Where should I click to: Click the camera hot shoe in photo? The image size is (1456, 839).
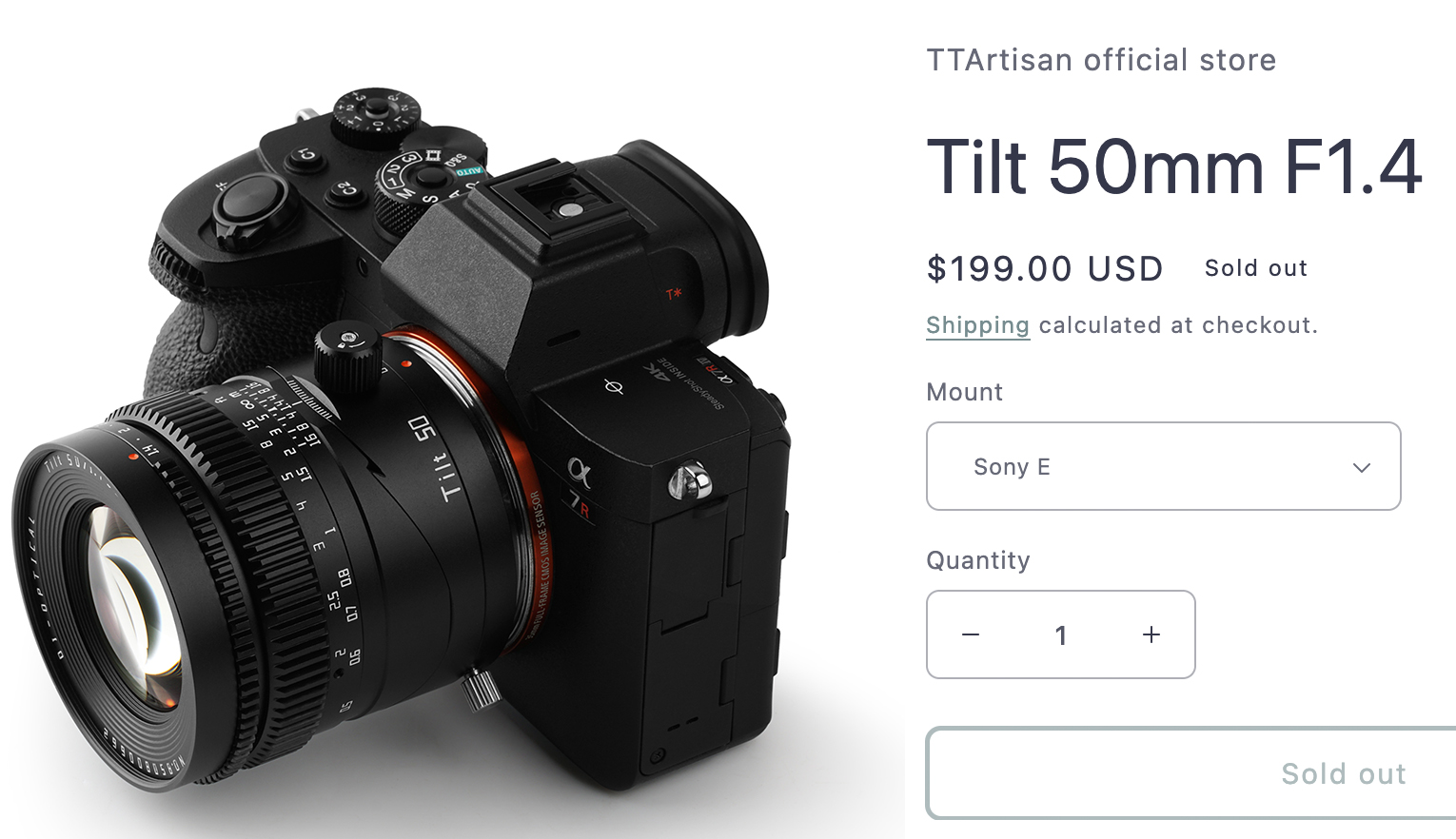557,205
